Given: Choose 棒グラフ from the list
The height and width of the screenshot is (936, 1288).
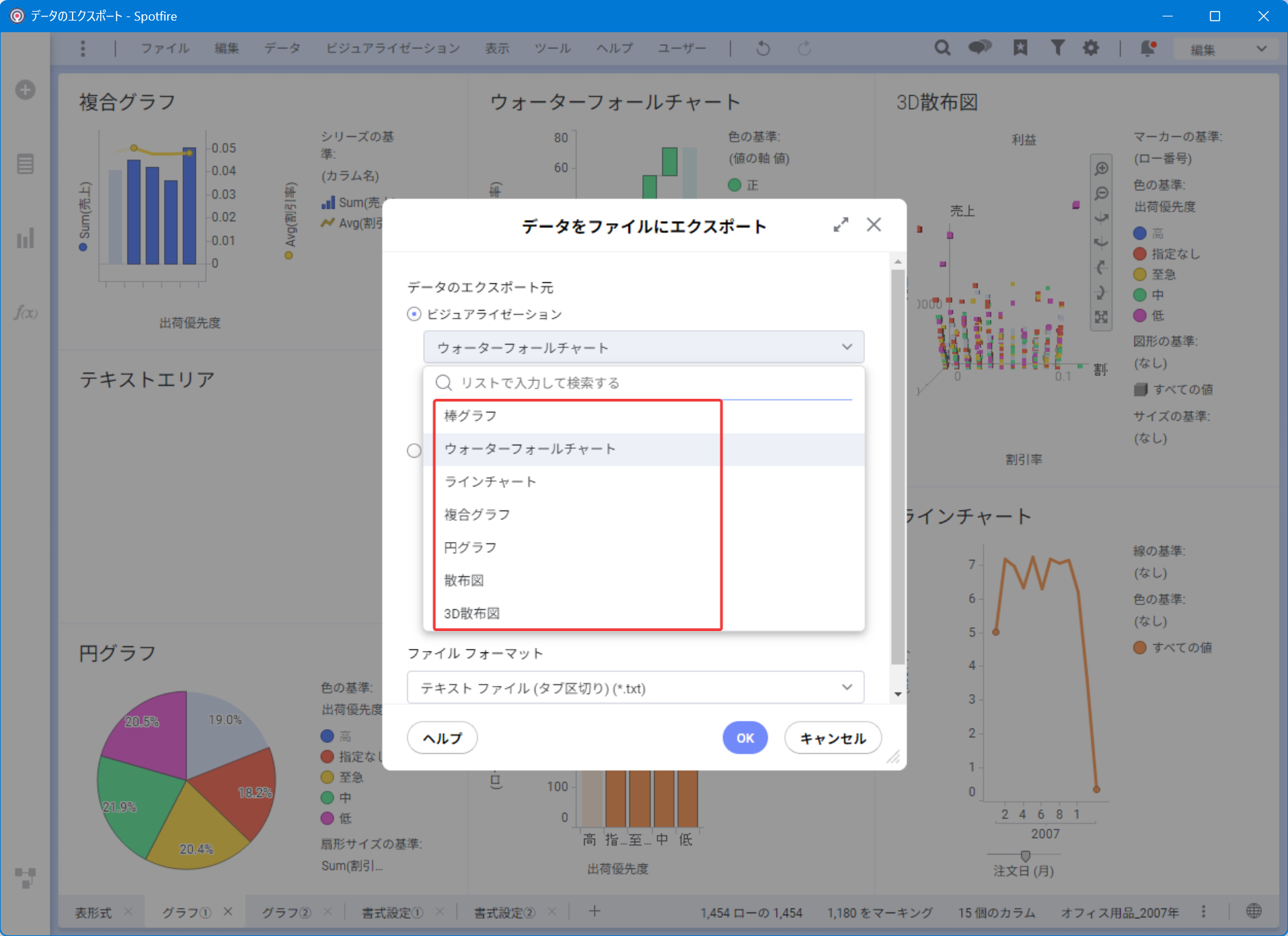Looking at the screenshot, I should click(x=644, y=416).
